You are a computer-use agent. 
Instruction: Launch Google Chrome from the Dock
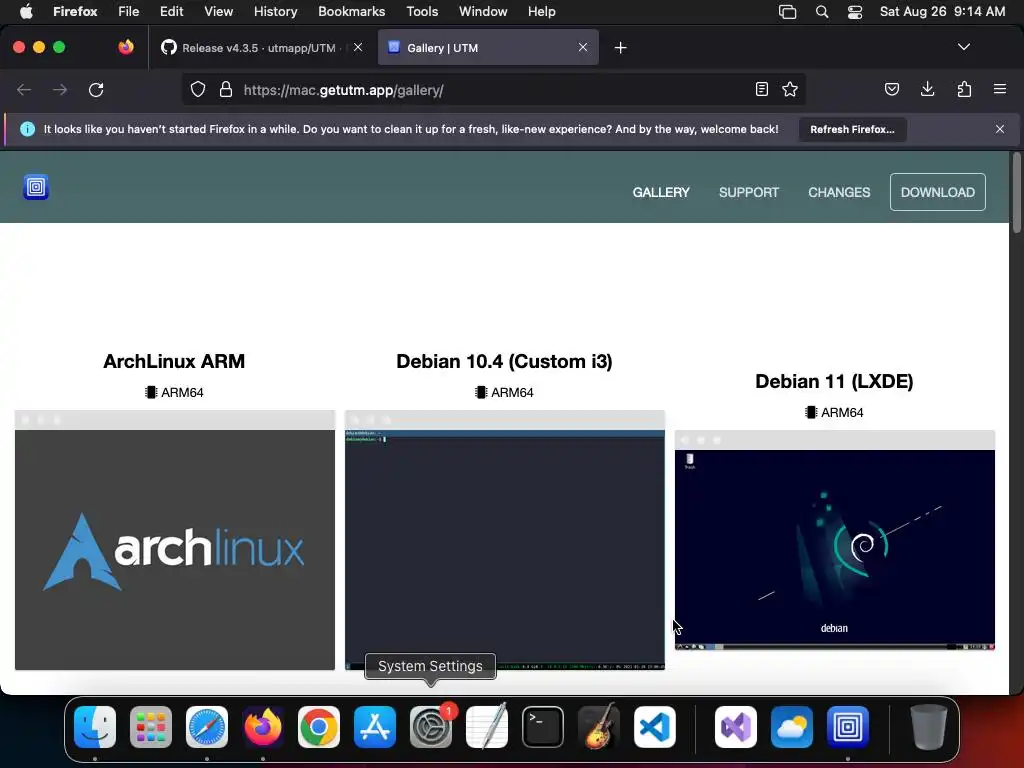click(319, 727)
